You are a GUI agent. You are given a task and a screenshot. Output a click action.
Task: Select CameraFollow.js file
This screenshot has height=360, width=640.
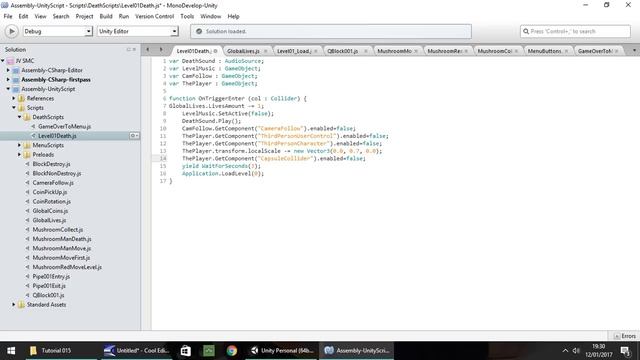pos(53,183)
